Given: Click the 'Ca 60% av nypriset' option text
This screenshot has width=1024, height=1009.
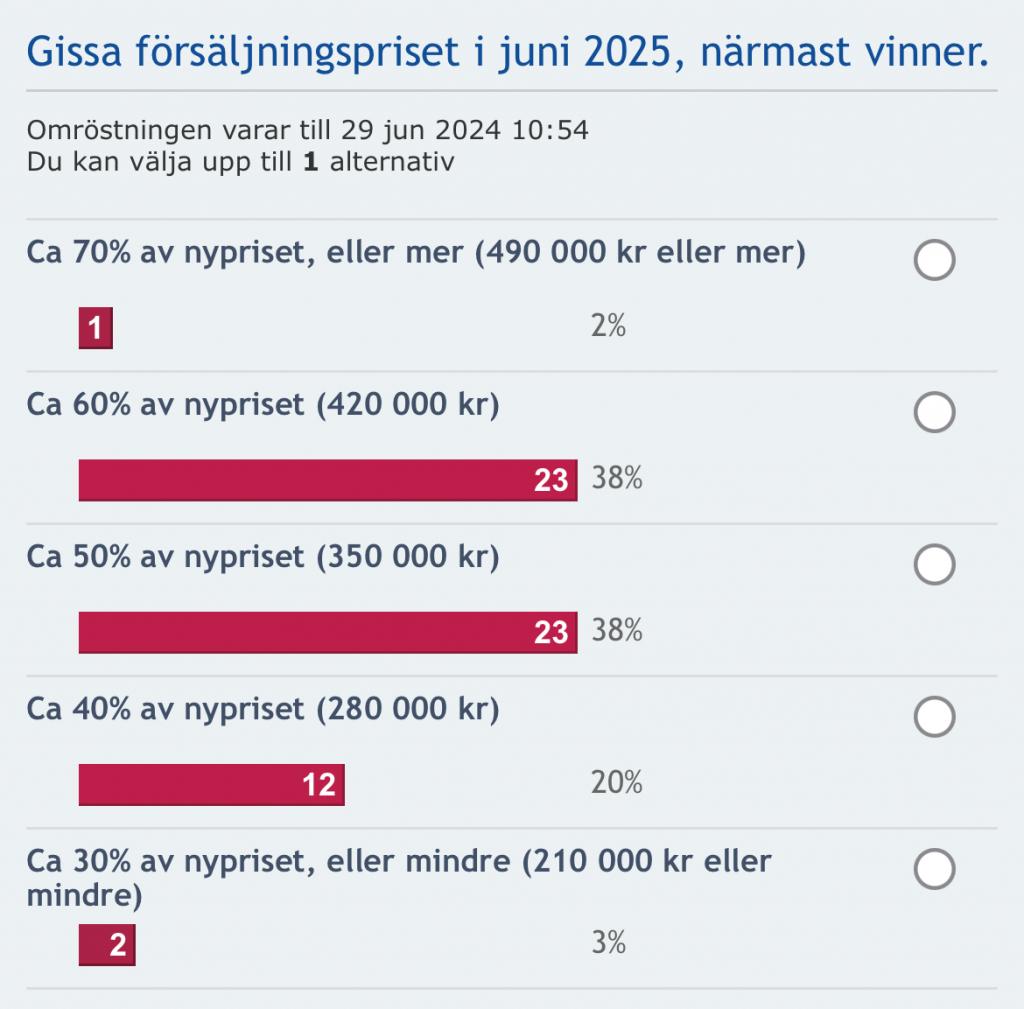Looking at the screenshot, I should point(263,405).
